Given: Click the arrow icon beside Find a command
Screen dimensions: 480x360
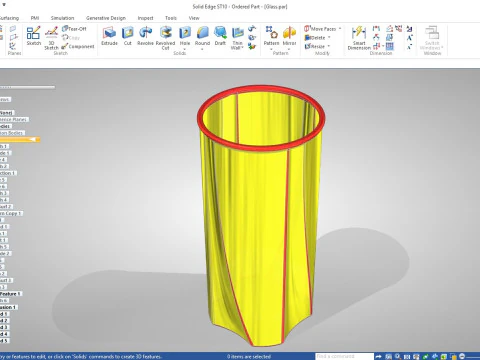Looking at the screenshot, I should 378,356.
